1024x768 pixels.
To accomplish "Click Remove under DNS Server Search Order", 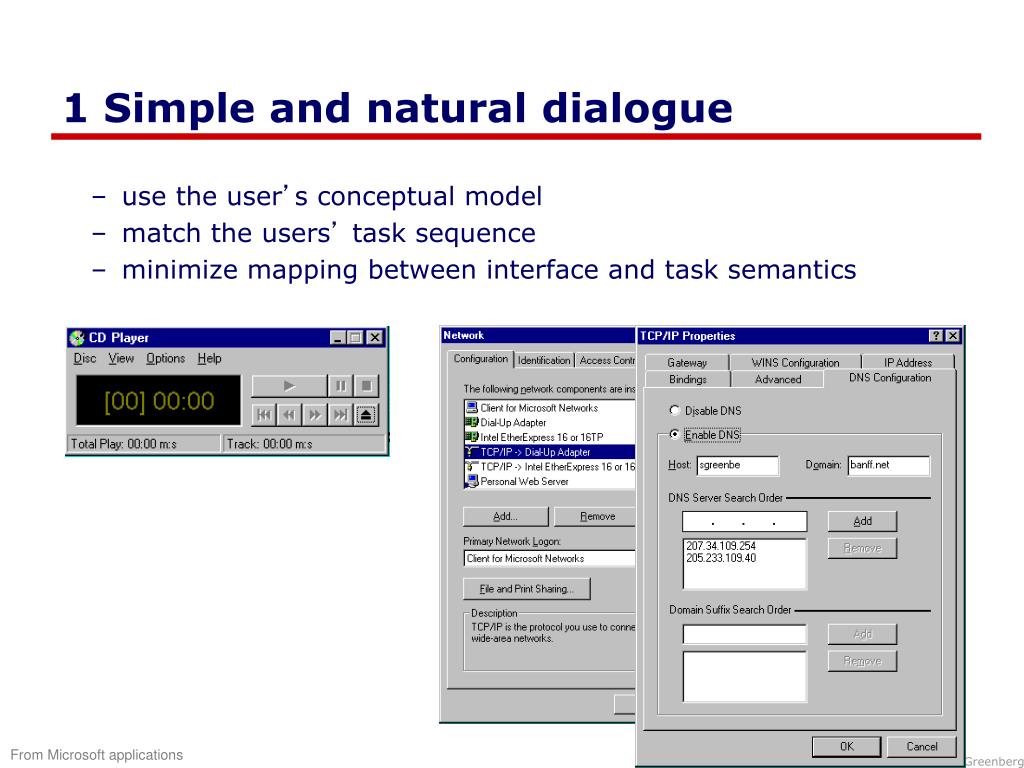I will point(862,548).
